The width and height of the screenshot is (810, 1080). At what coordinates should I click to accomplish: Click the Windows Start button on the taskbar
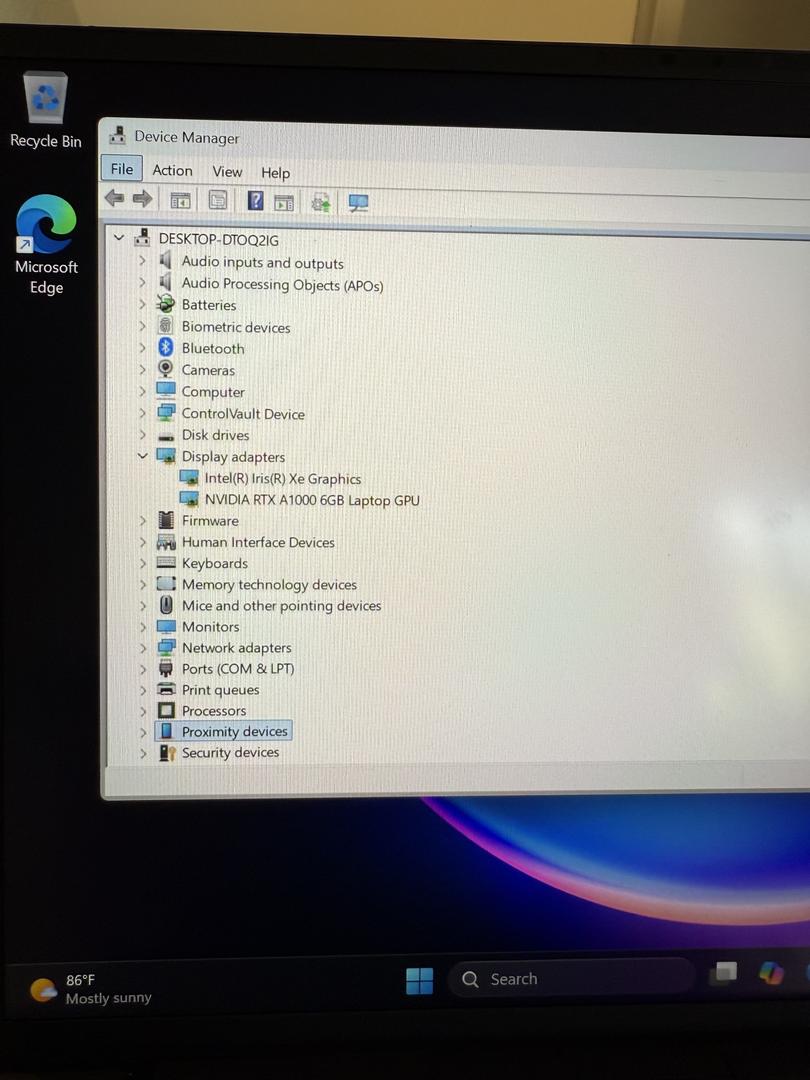pyautogui.click(x=420, y=981)
